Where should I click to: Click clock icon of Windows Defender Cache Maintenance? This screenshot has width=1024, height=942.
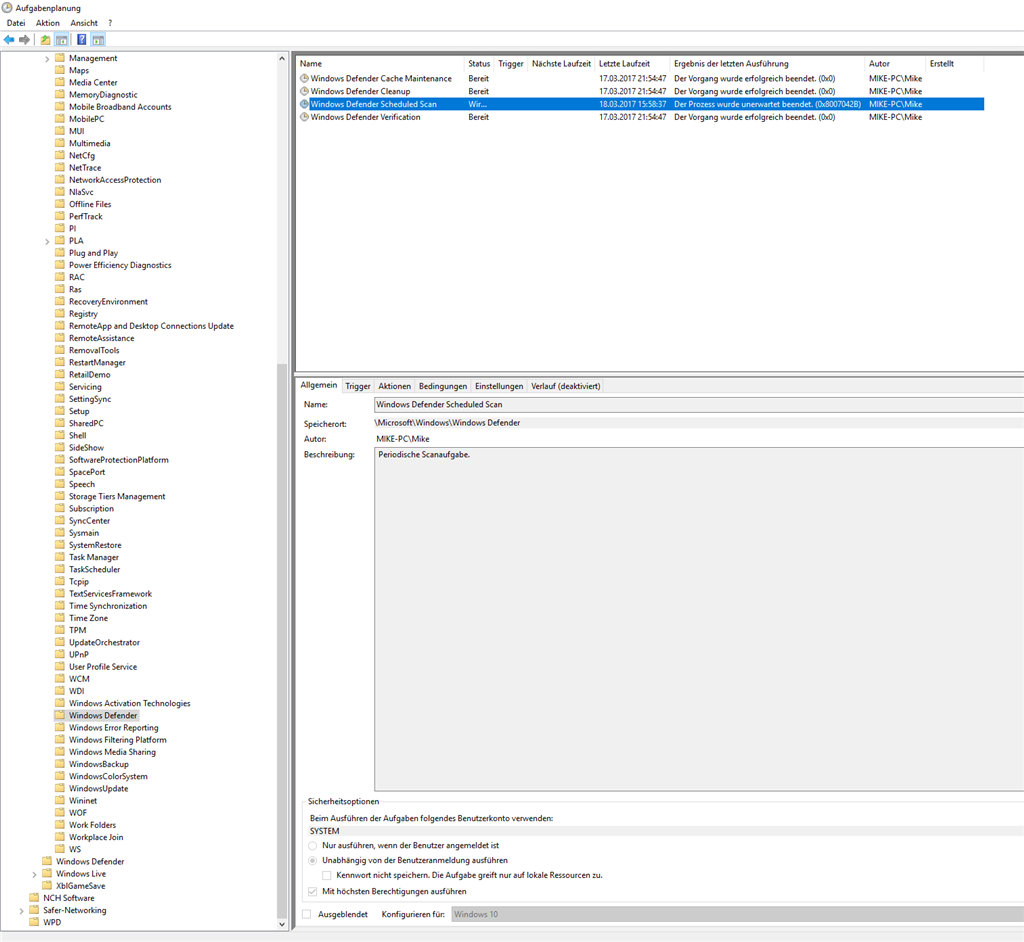304,78
